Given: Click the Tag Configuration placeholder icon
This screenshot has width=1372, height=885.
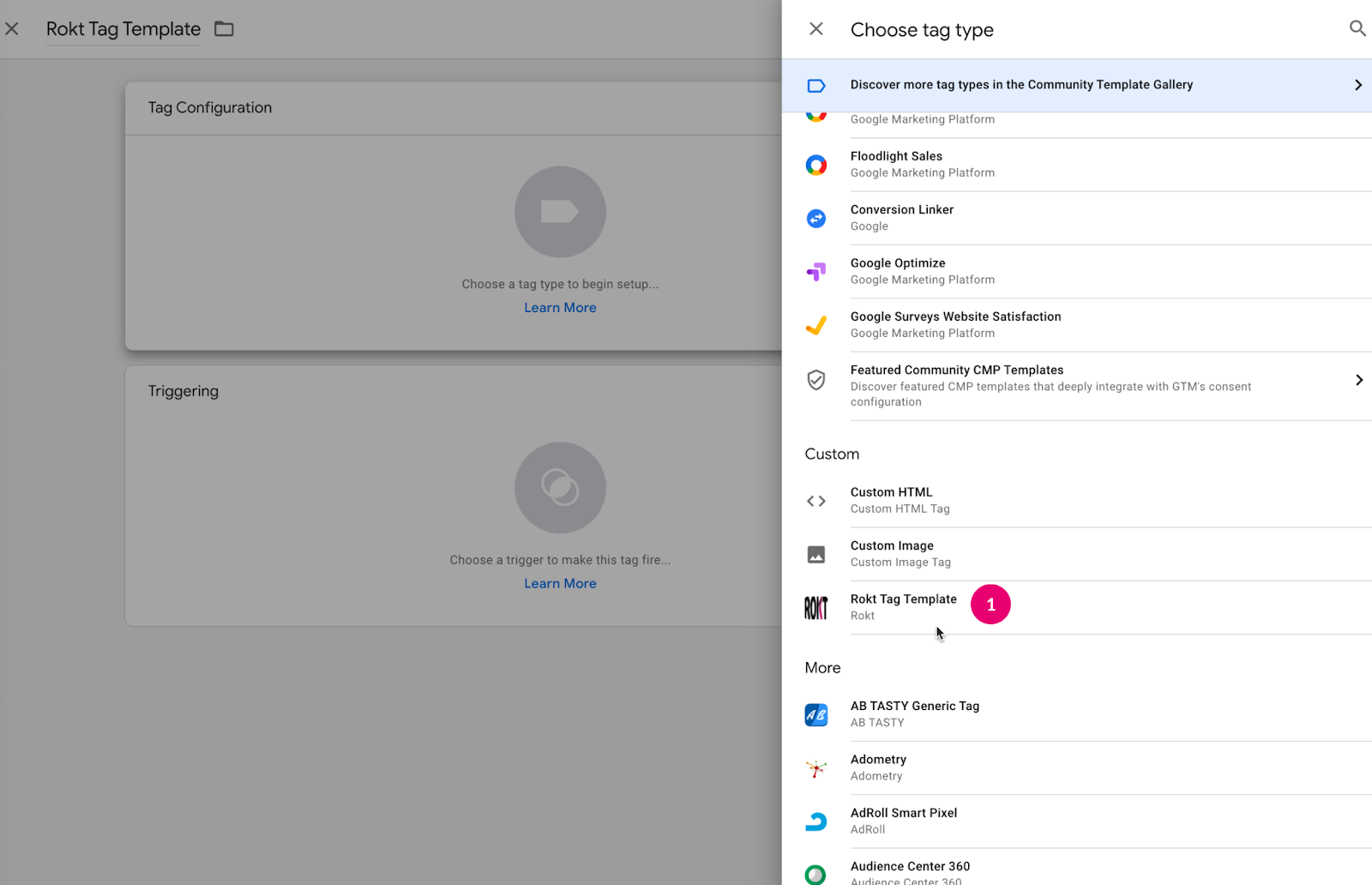Looking at the screenshot, I should (x=560, y=212).
